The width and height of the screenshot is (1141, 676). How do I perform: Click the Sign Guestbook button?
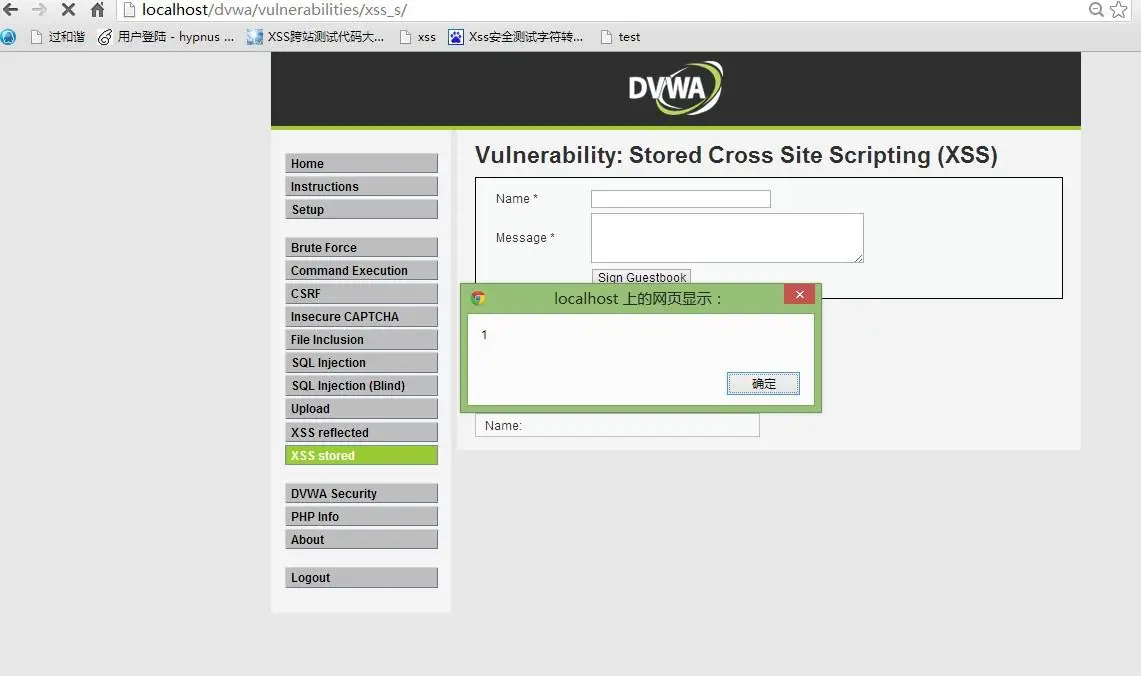(641, 277)
